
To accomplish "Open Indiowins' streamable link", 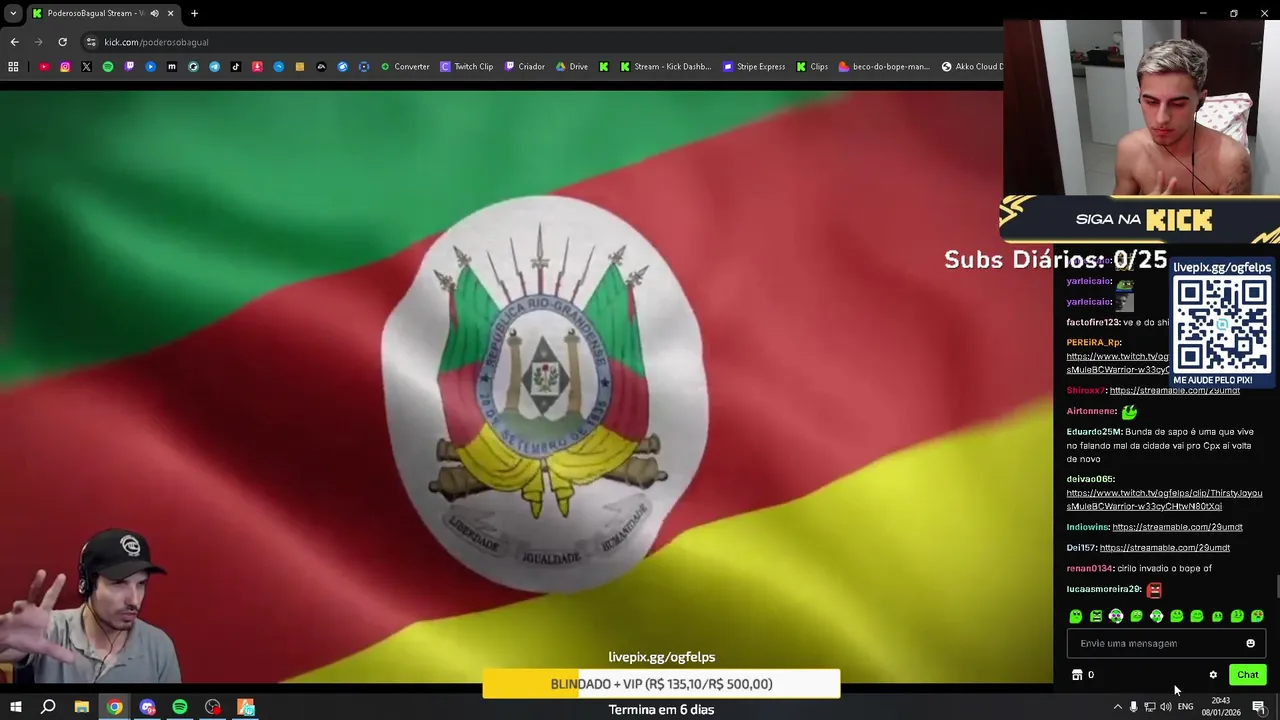I will click(x=1177, y=527).
